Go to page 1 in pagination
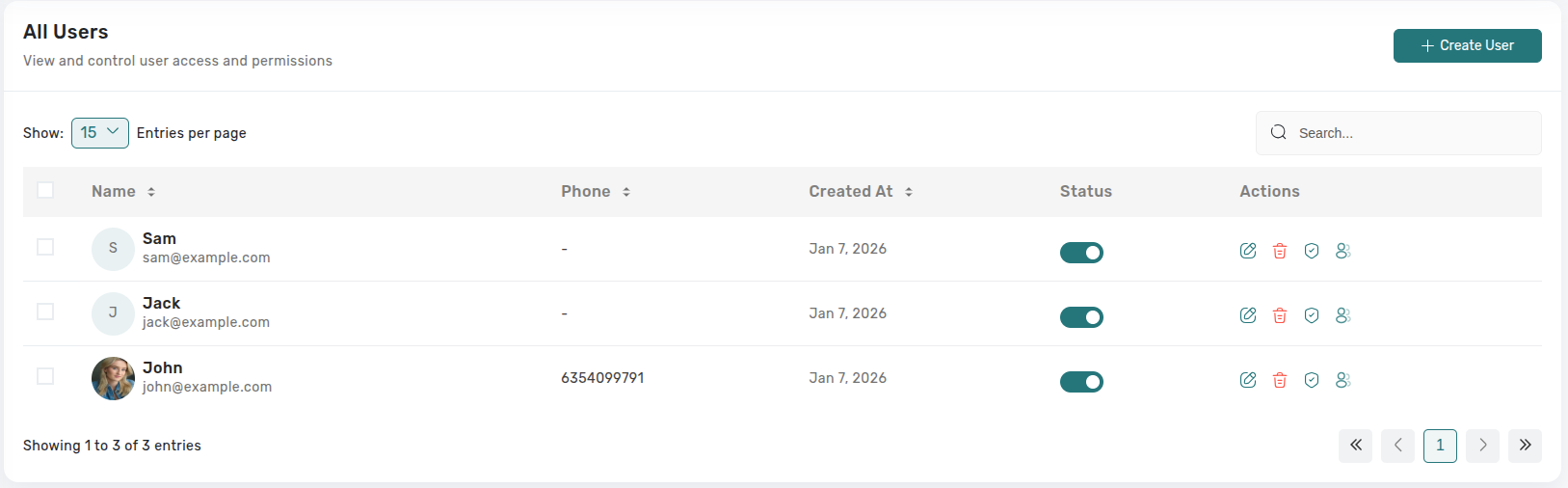The height and width of the screenshot is (488, 1568). coord(1440,446)
